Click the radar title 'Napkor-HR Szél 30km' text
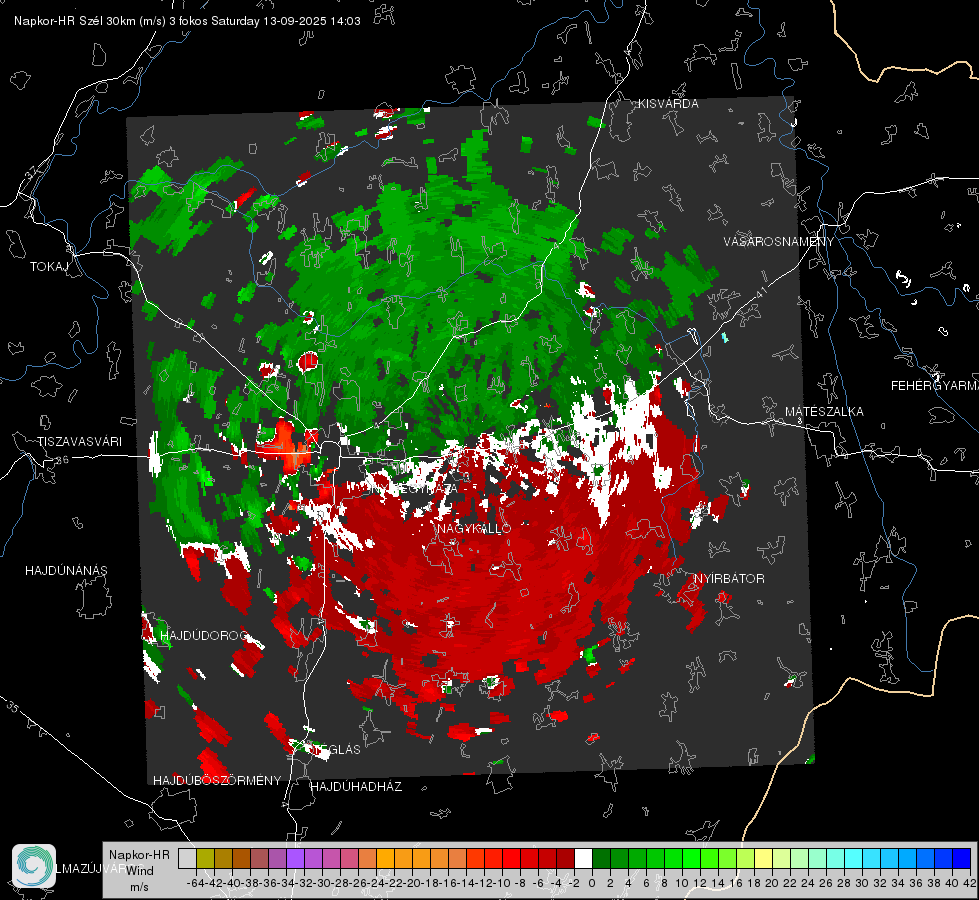This screenshot has height=900, width=979. (90, 21)
